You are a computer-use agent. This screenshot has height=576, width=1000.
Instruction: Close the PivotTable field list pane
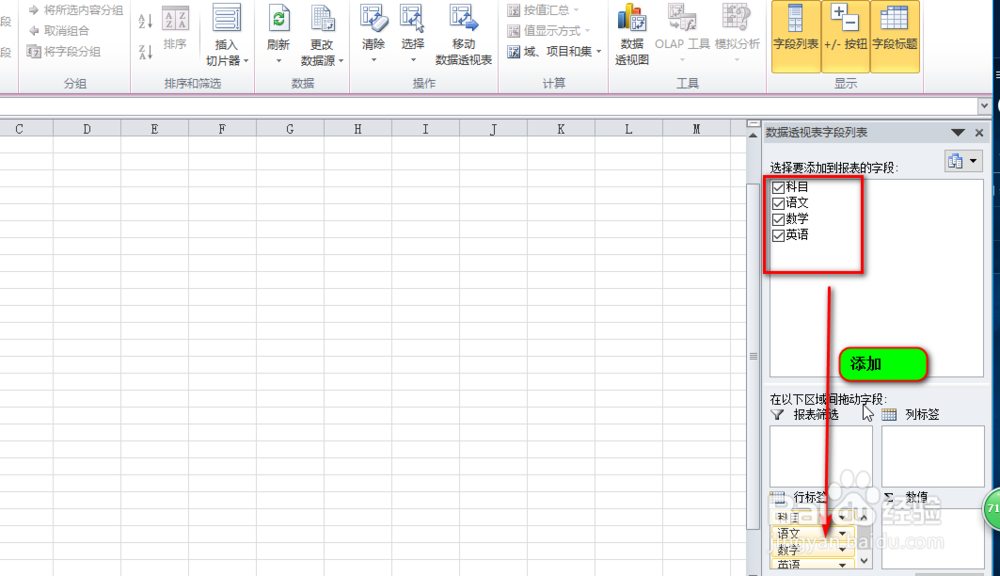pos(980,133)
